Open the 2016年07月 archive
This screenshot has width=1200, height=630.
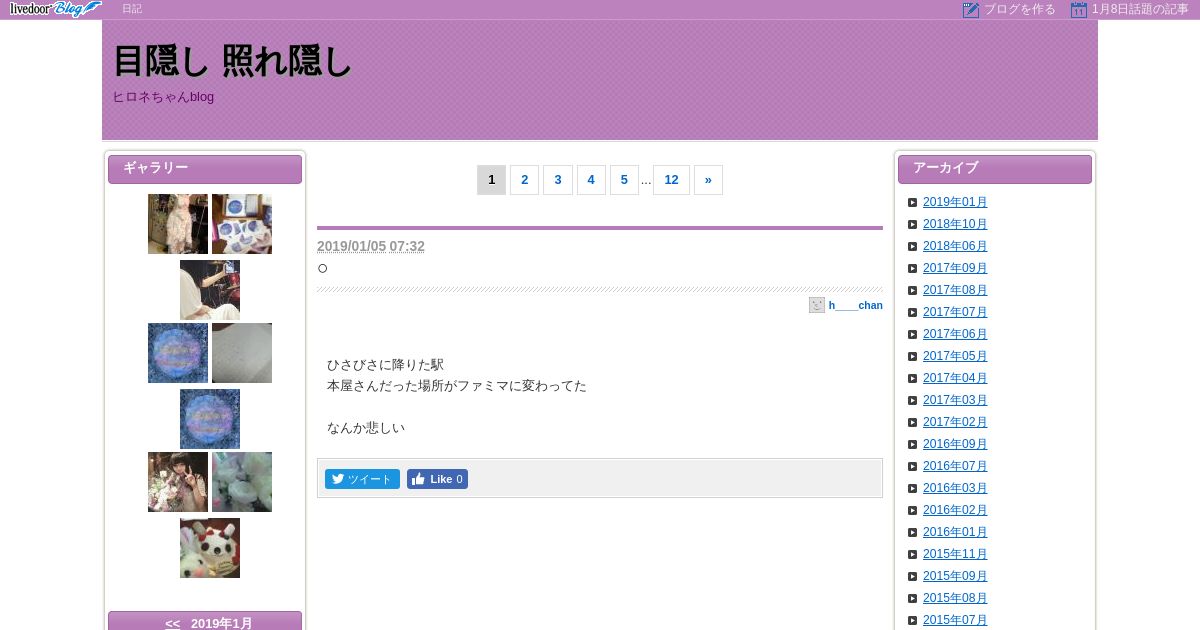point(955,466)
